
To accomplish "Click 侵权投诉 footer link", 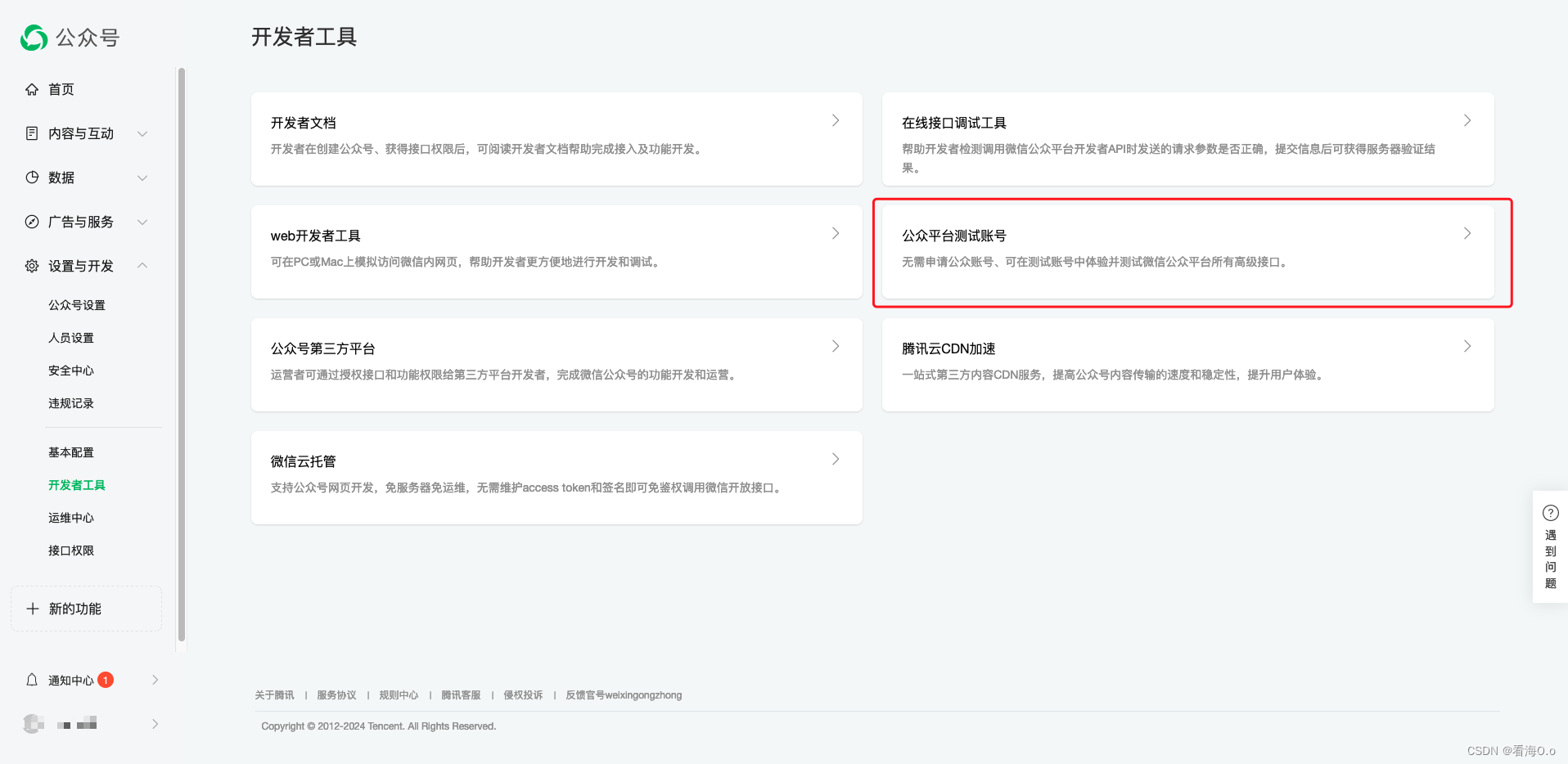I will point(523,695).
